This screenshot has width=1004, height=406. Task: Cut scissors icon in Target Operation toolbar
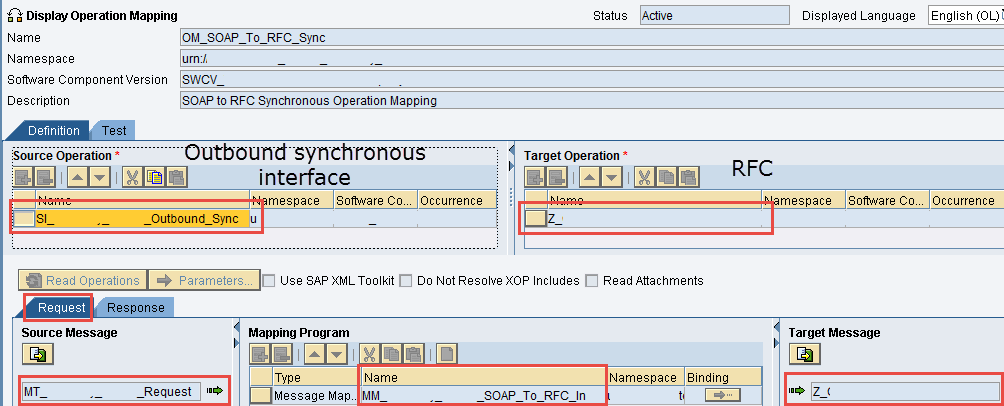645,177
